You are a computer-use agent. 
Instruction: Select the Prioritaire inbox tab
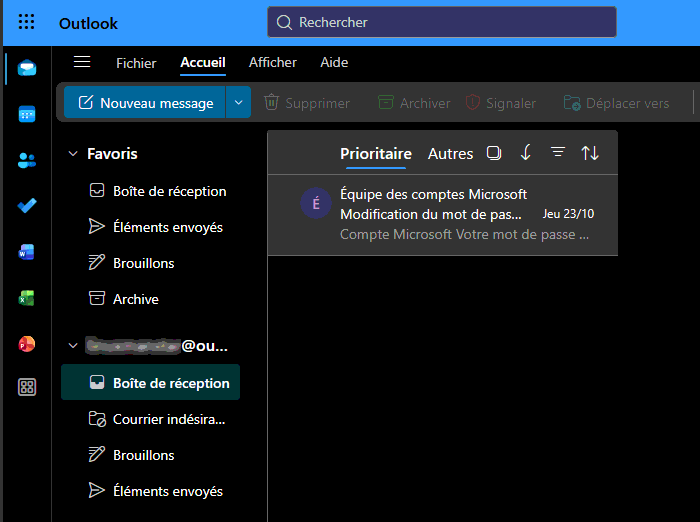[376, 154]
